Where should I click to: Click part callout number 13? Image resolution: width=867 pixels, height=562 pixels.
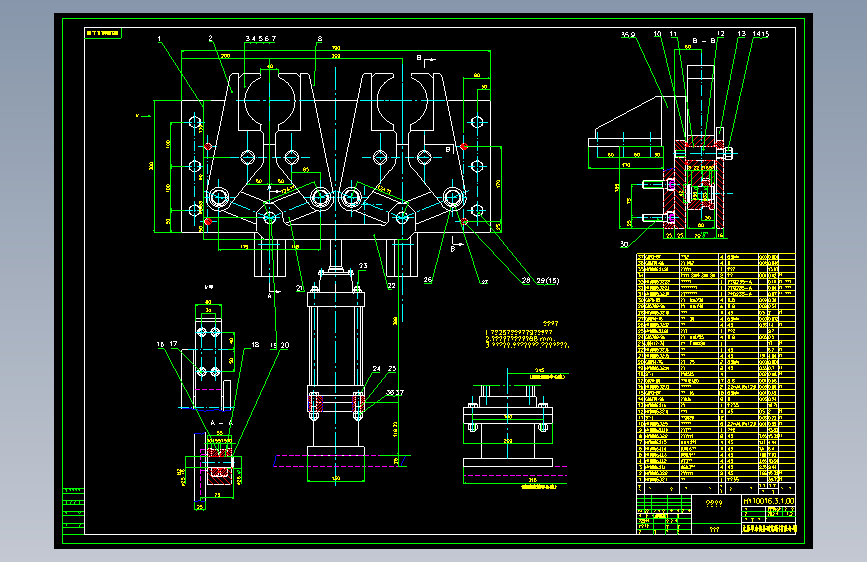point(741,34)
